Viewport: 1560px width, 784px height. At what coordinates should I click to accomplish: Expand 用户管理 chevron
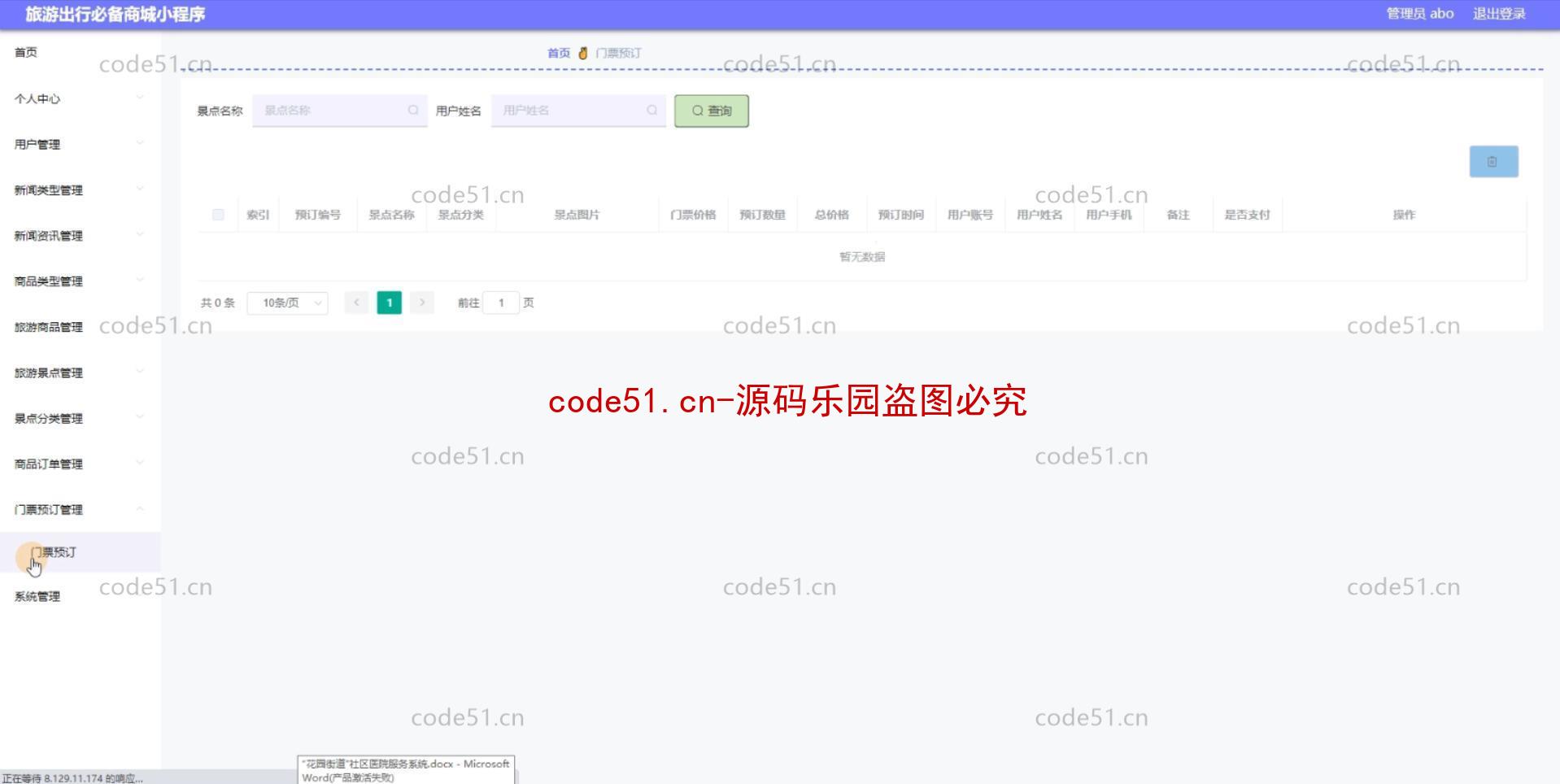(140, 143)
